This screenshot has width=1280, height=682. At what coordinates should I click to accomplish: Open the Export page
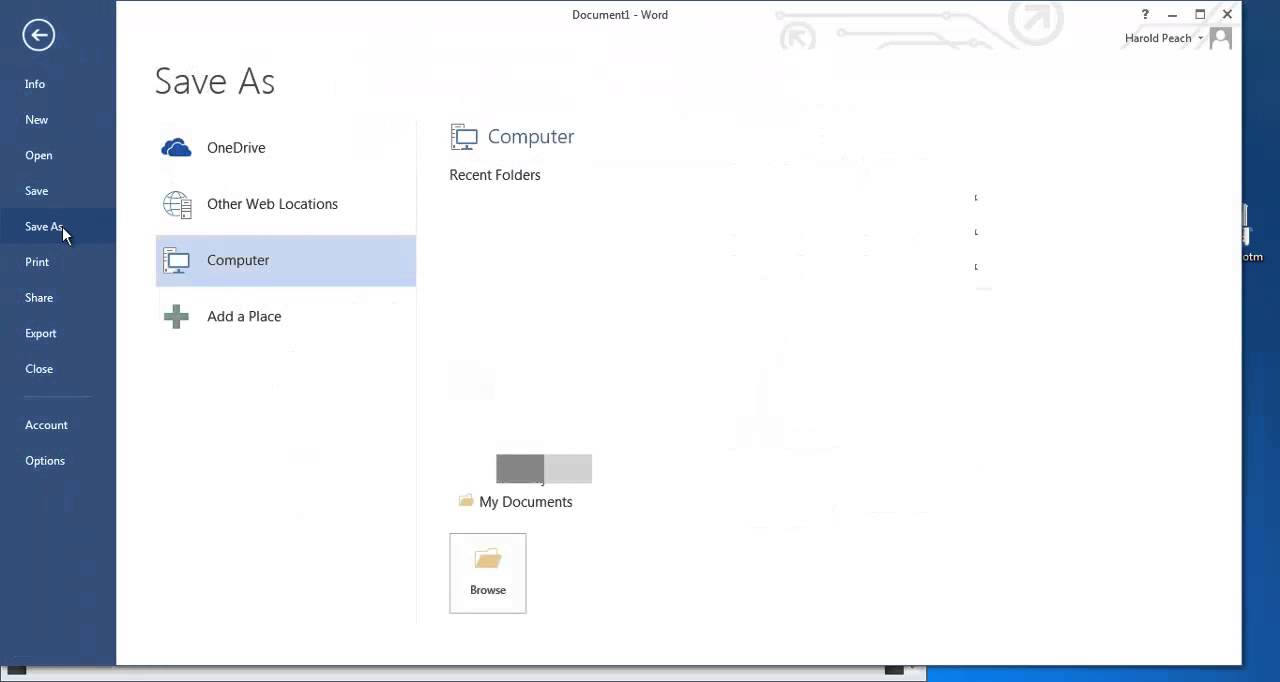41,334
